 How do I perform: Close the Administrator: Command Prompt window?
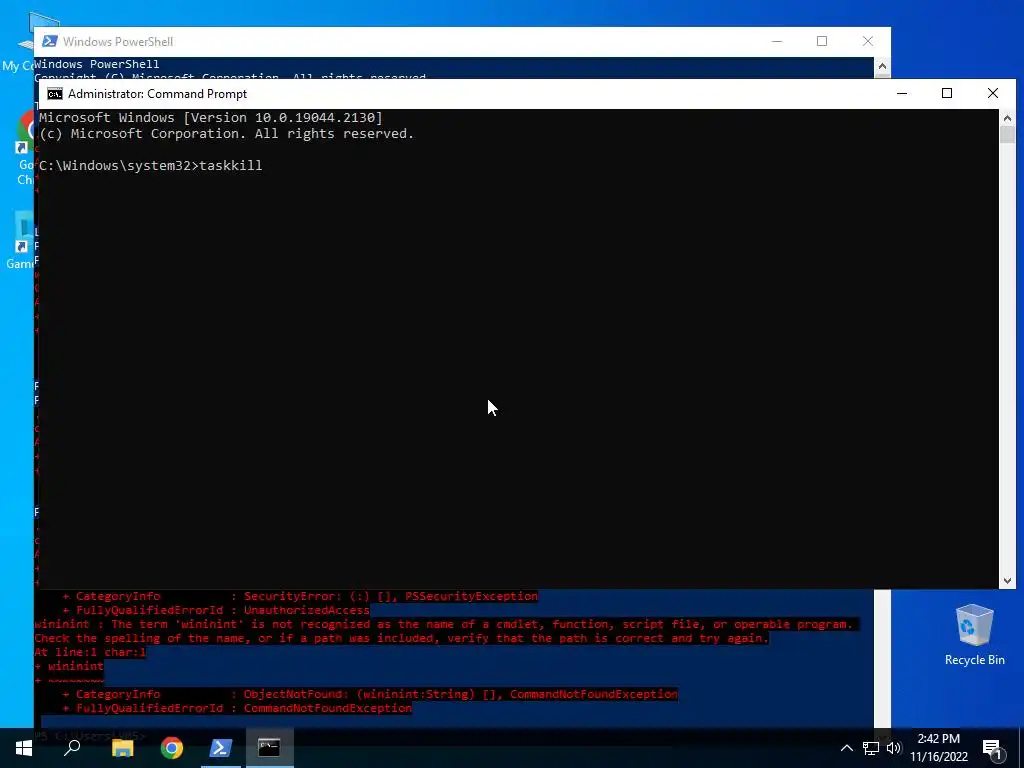[993, 93]
